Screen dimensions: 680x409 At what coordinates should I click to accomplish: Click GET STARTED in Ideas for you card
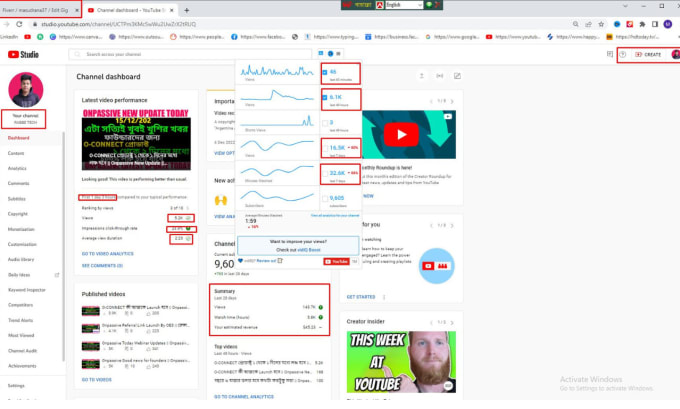point(361,297)
